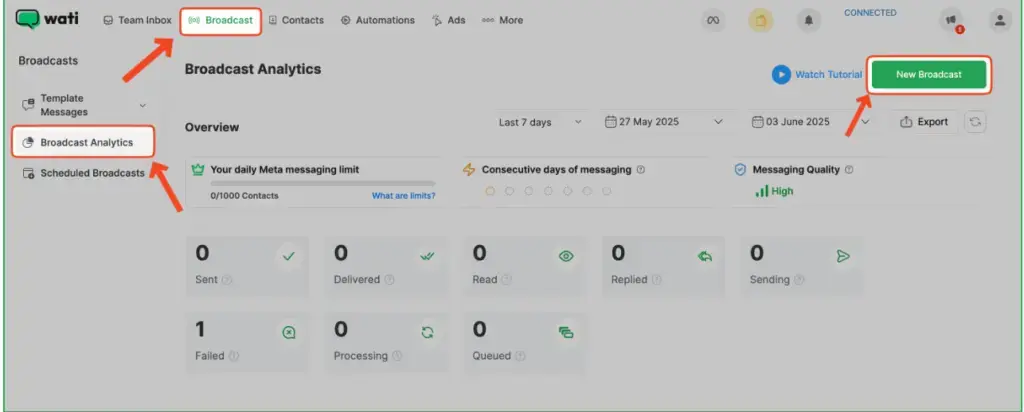The height and width of the screenshot is (412, 1024).
Task: Click the 0/1000 Contacts text
Action: click(244, 195)
